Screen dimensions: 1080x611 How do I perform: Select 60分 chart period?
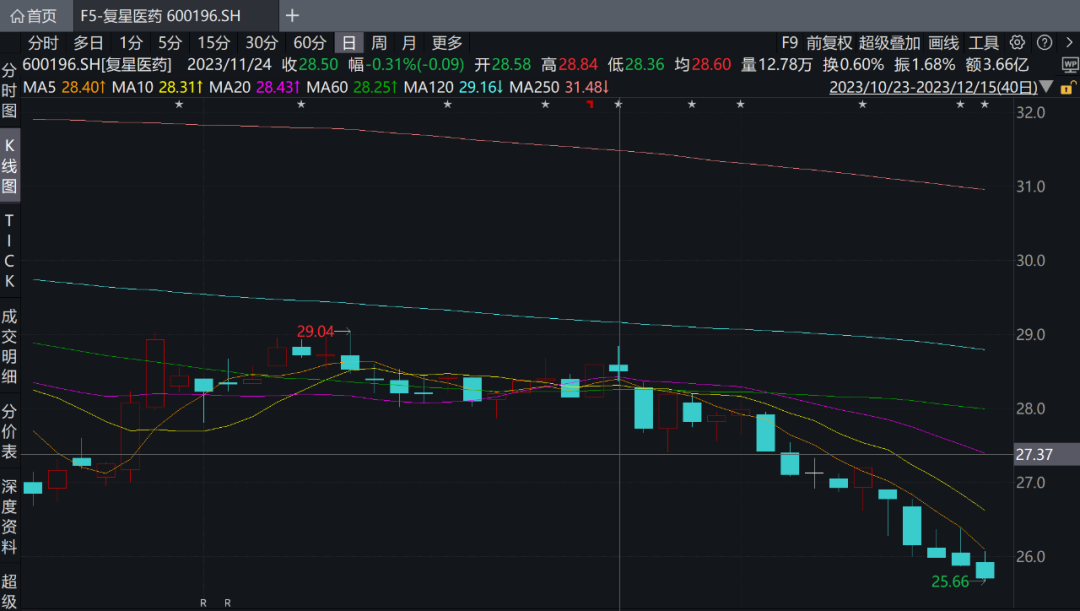(x=309, y=43)
